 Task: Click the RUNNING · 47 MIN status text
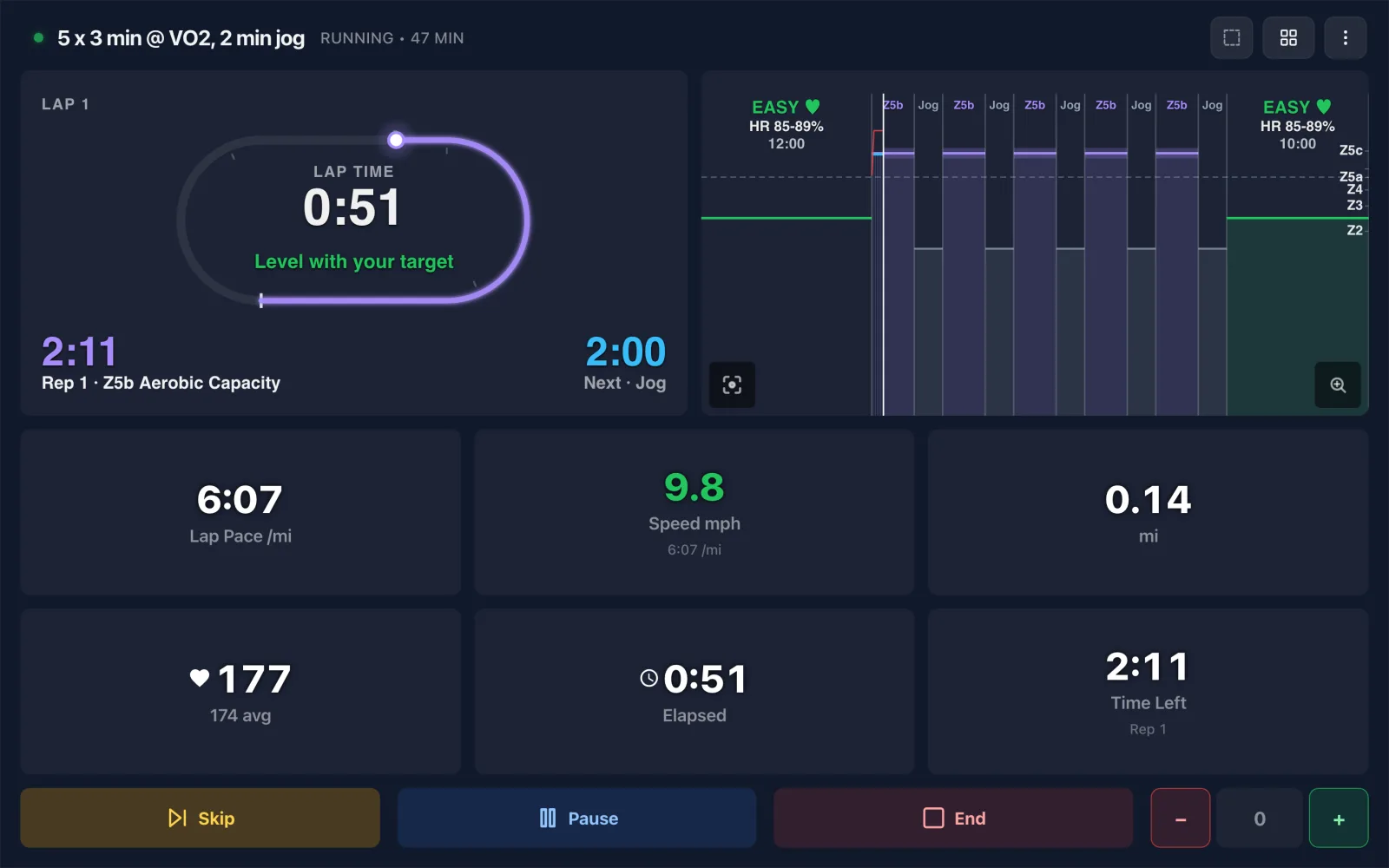(x=392, y=38)
